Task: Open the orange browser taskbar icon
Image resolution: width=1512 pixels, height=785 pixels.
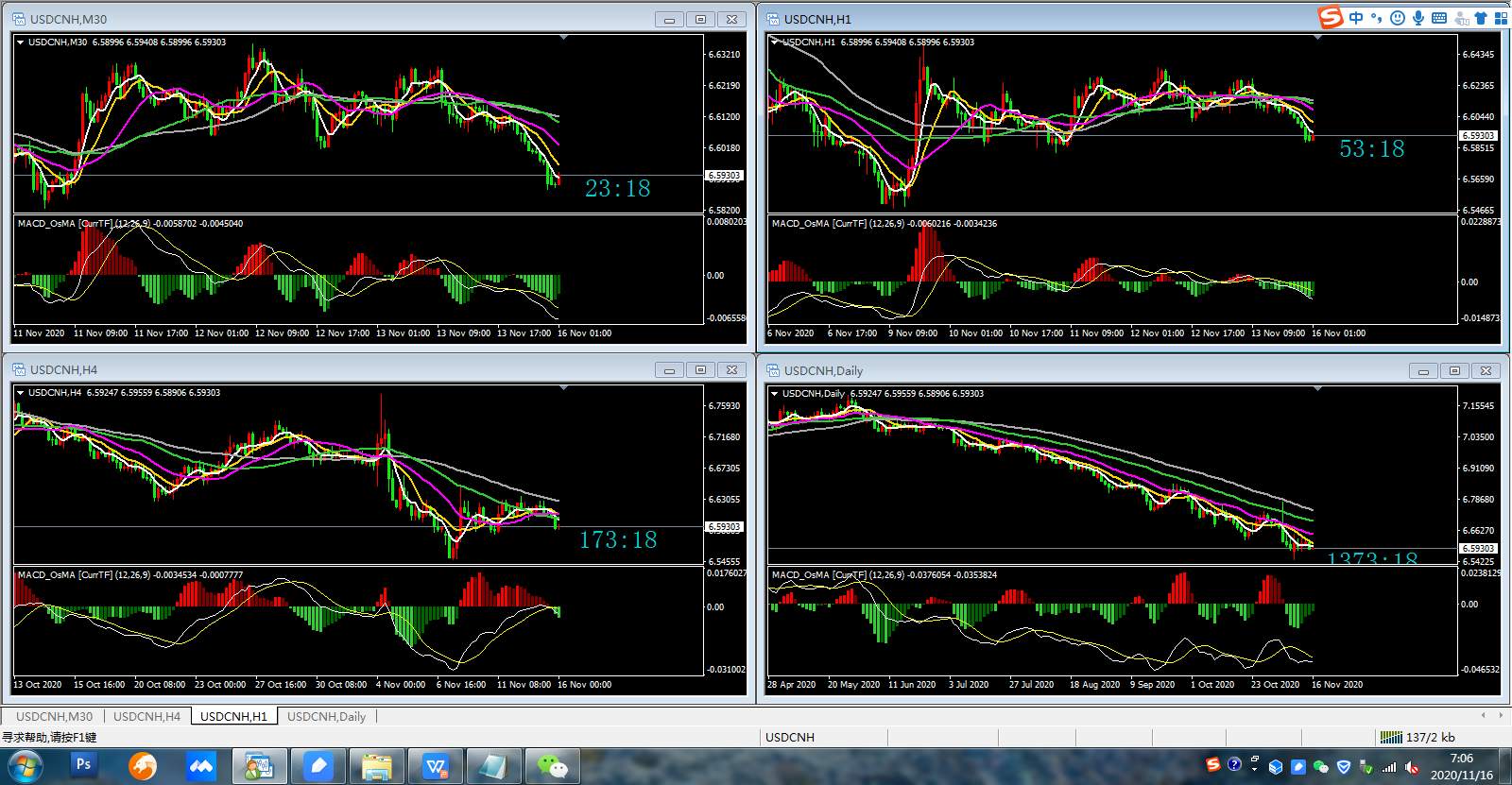Action: coord(143,766)
